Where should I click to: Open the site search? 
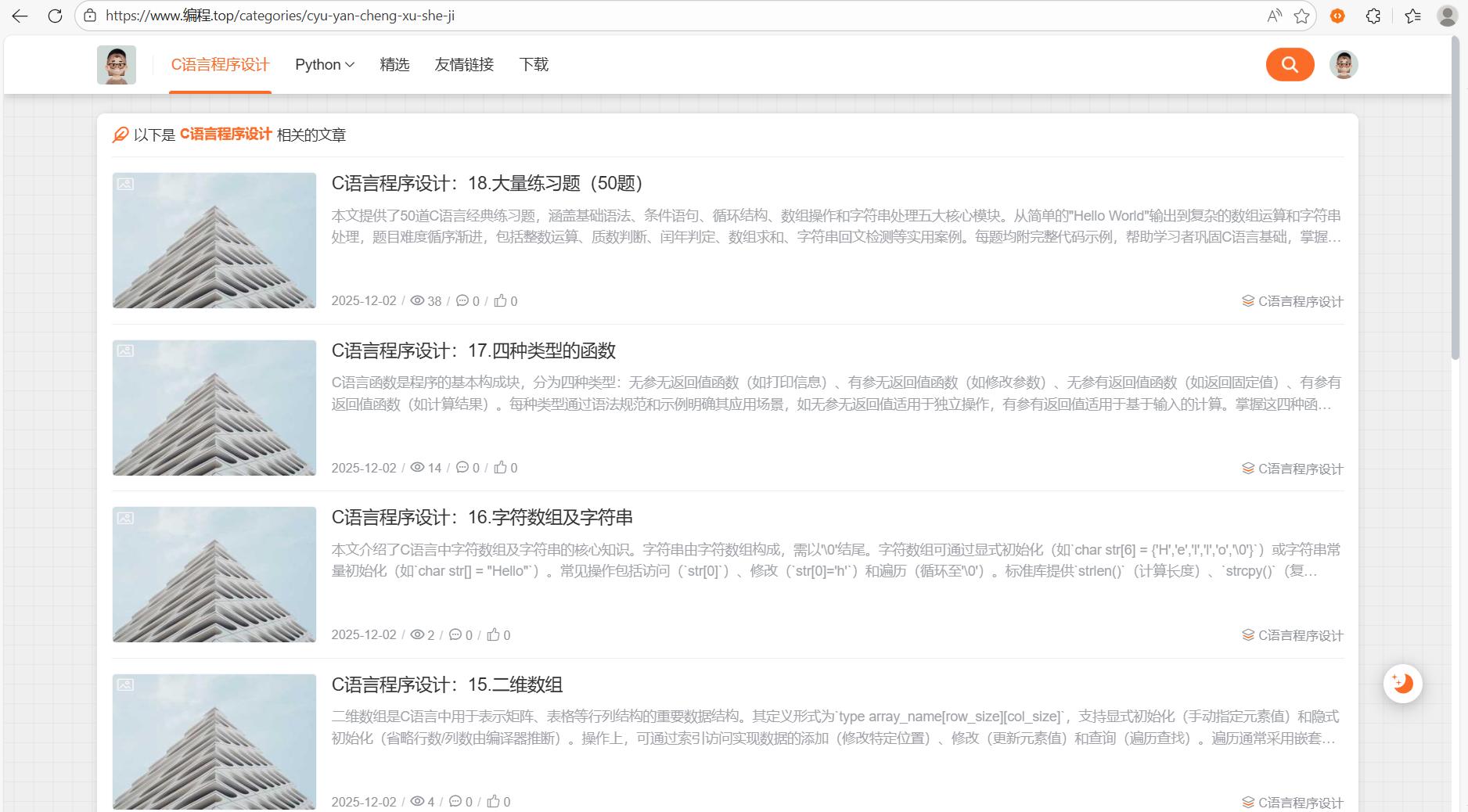pos(1290,65)
